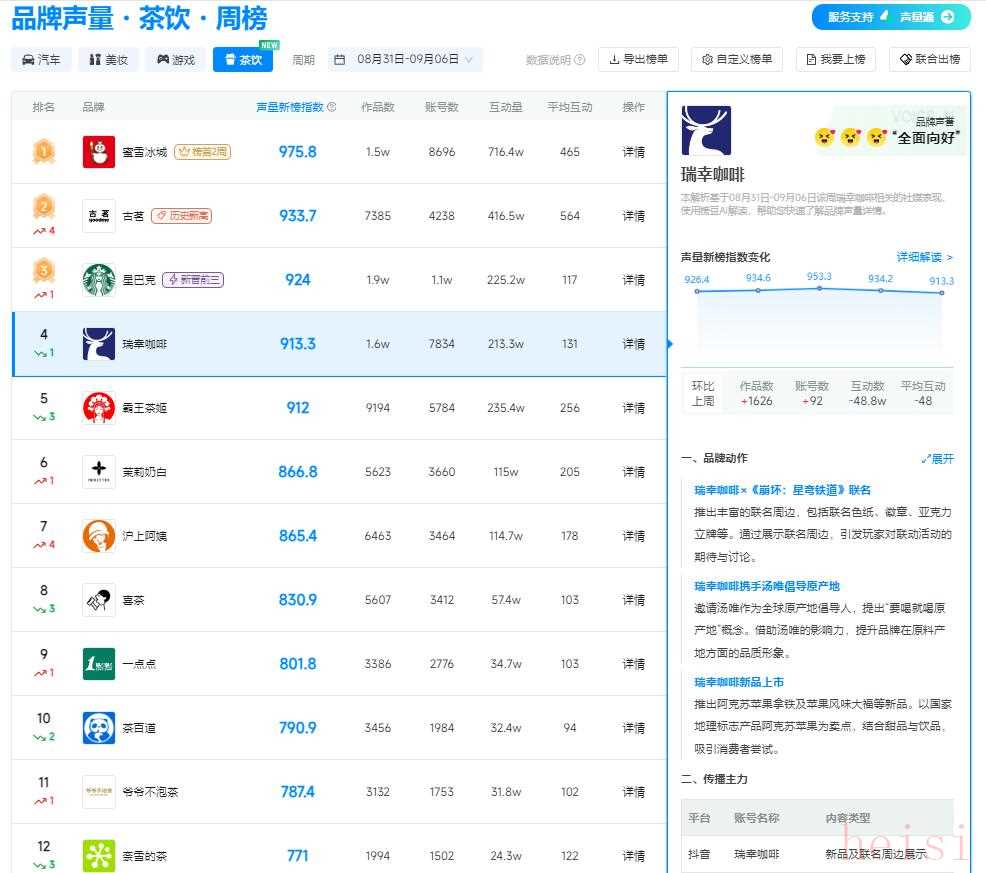Viewport: 986px width, 873px height.
Task: Click the 茶百道 panda logo icon
Action: coord(98,728)
